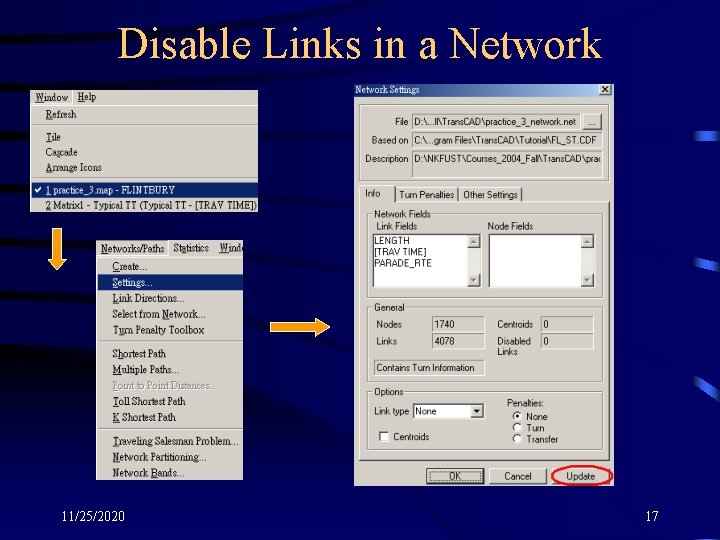720x540 pixels.
Task: Switch to practice_3.map - FLINTBURY window entry
Action: tap(144, 190)
